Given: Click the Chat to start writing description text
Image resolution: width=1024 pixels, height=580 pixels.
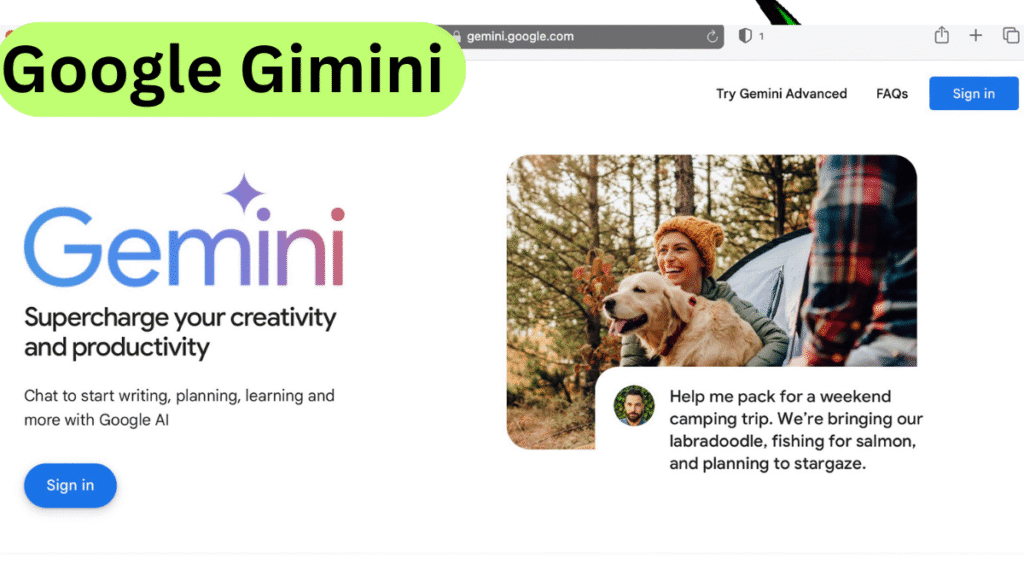Looking at the screenshot, I should 179,408.
